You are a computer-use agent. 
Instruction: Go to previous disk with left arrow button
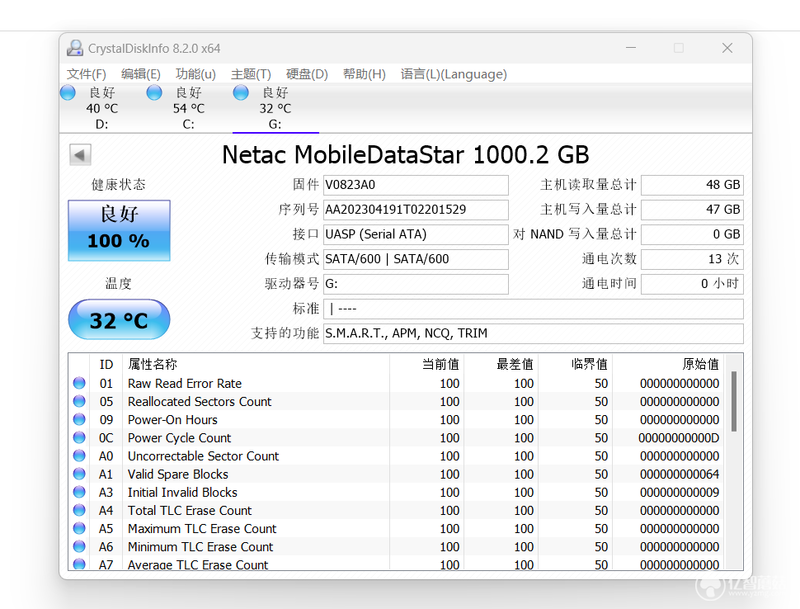80,155
